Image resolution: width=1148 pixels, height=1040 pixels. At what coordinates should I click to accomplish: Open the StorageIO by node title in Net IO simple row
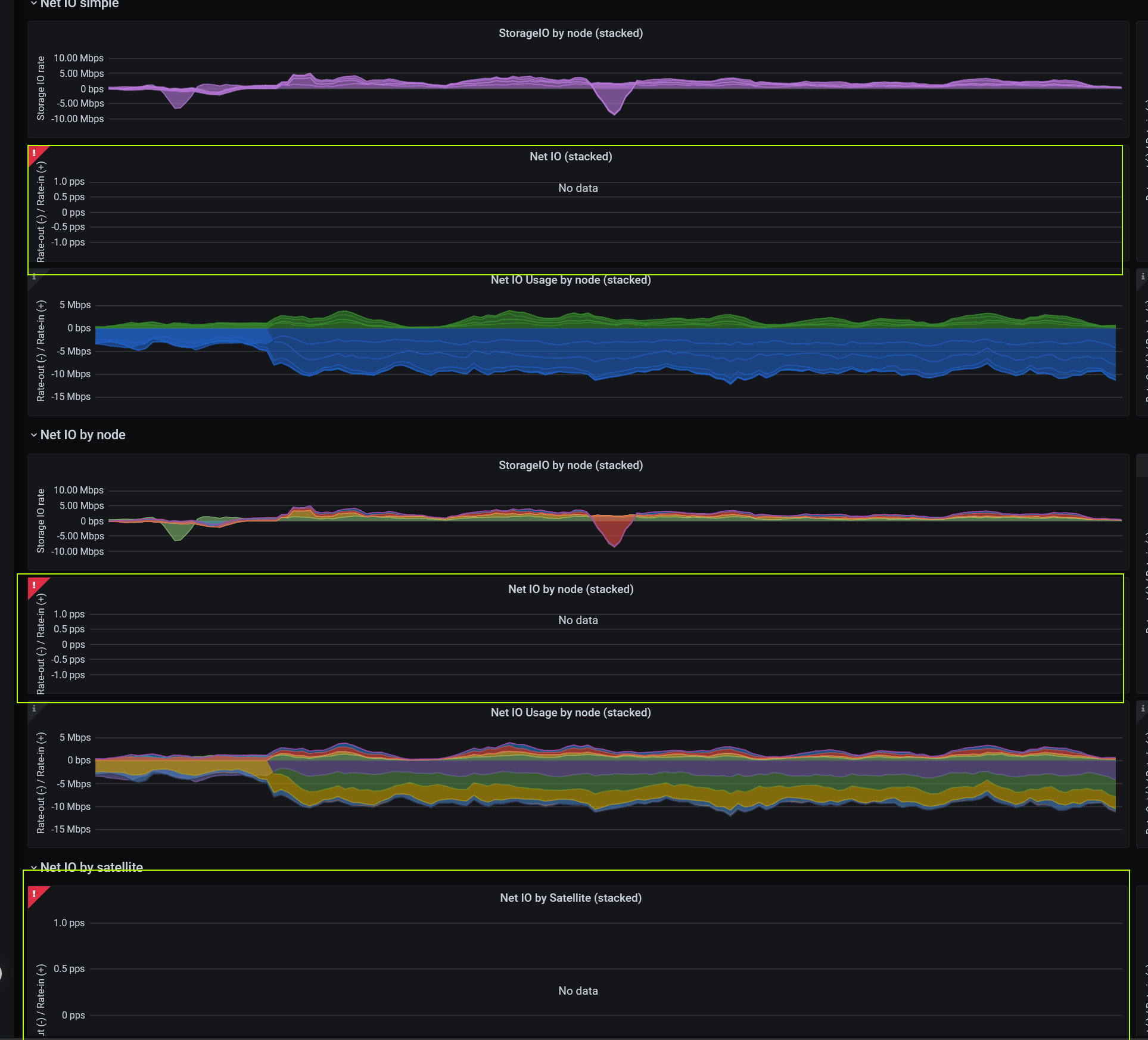(571, 33)
